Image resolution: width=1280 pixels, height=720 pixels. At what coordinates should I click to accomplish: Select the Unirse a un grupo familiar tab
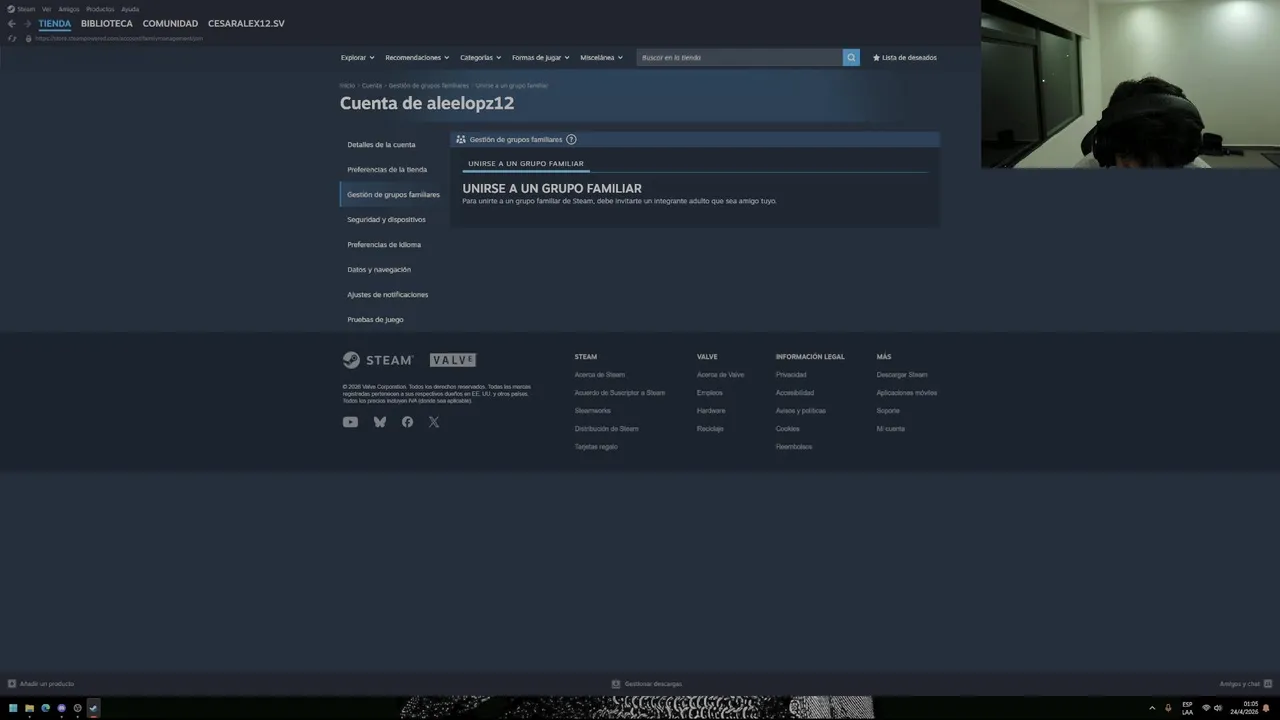click(x=526, y=163)
